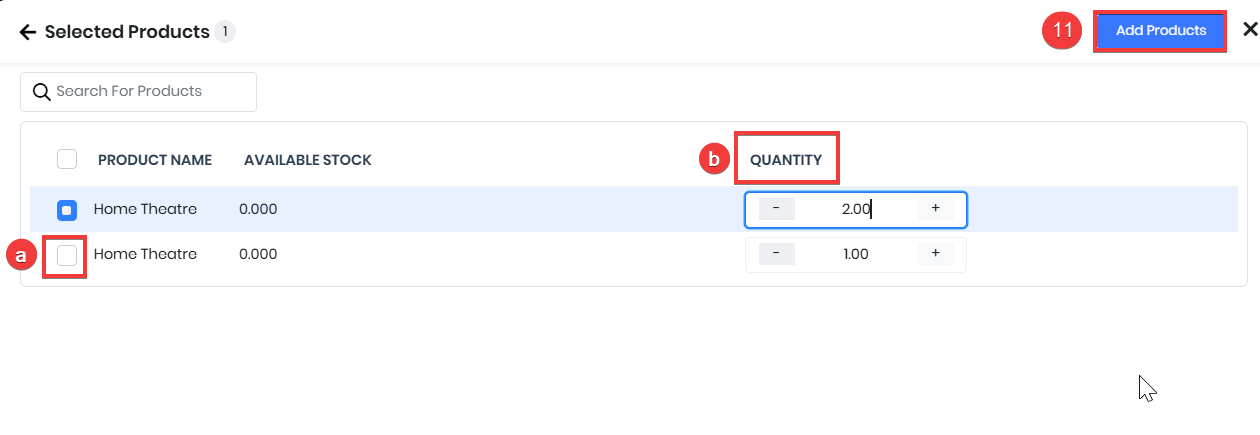Click the quantity field showing 1.00
1260x435 pixels.
coord(856,254)
